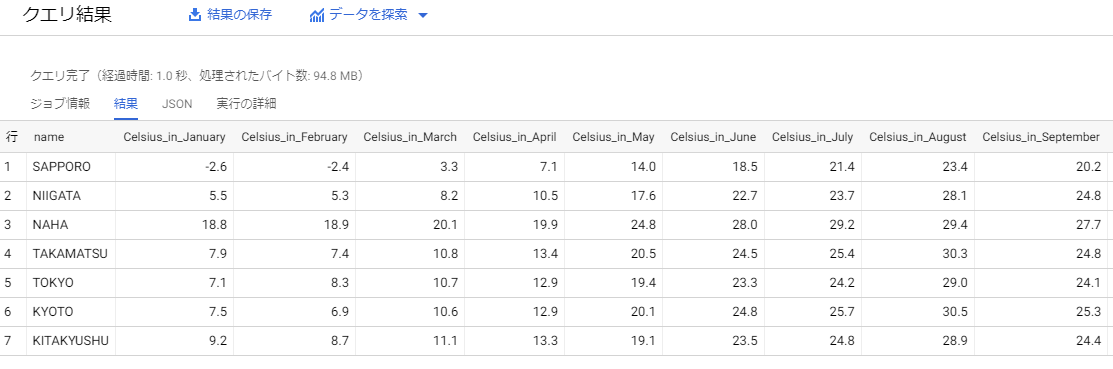Click the Celsius_in_September column header
The width and height of the screenshot is (1113, 369).
[1041, 136]
